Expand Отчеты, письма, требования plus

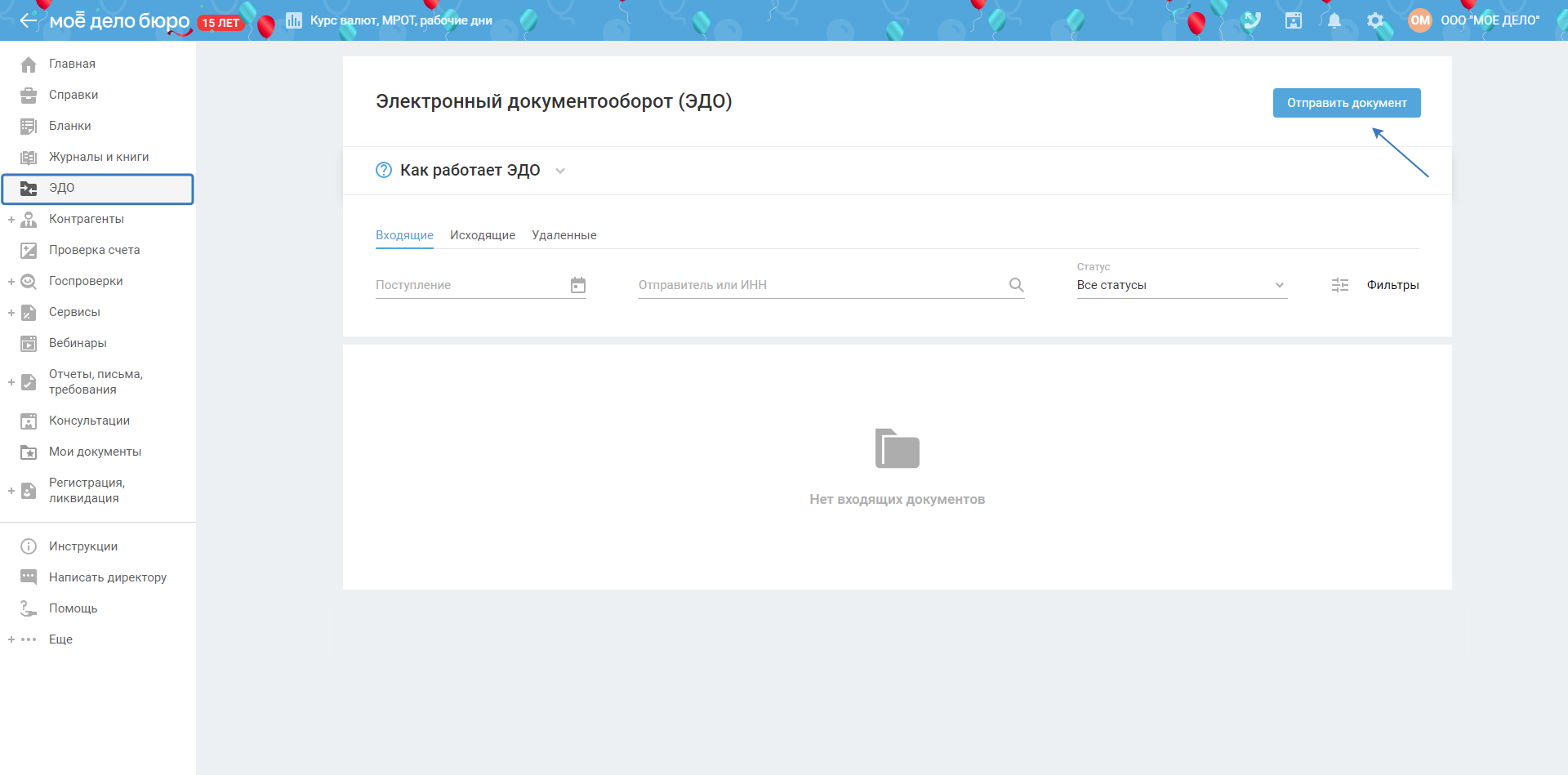pos(11,382)
